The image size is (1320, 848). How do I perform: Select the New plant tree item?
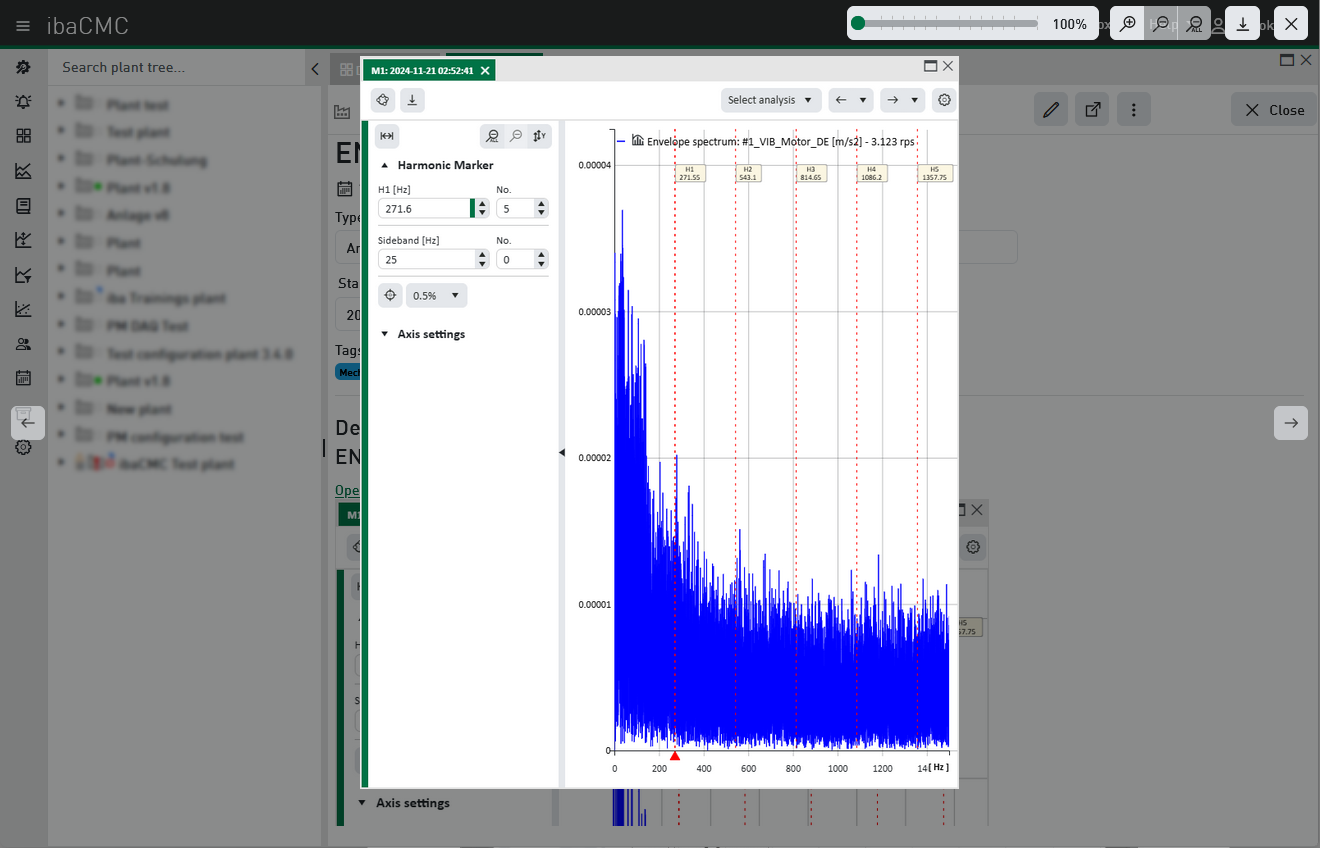[x=139, y=409]
